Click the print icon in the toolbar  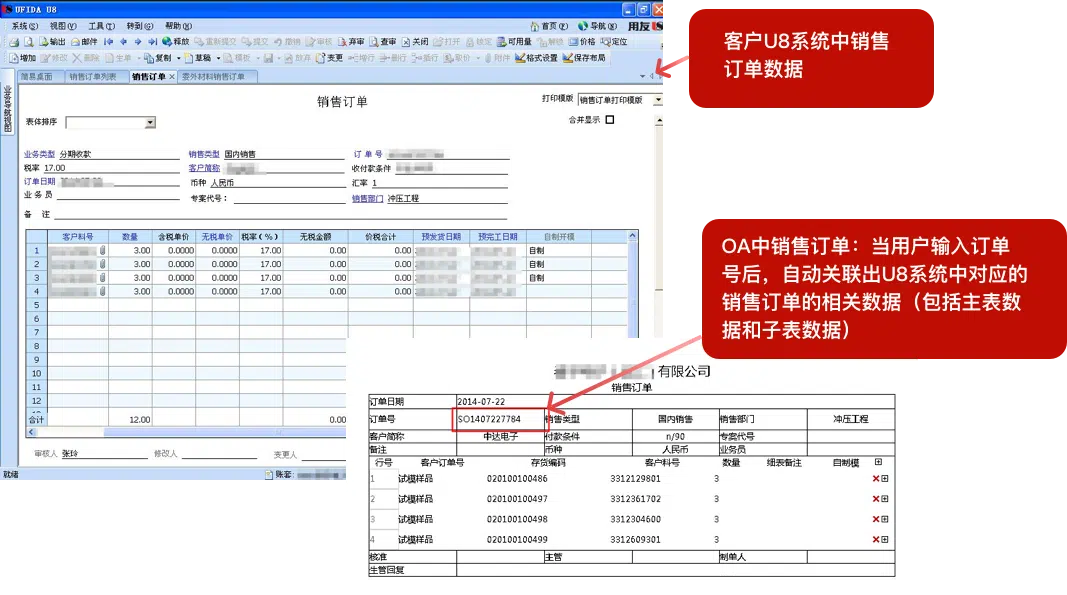(14, 42)
